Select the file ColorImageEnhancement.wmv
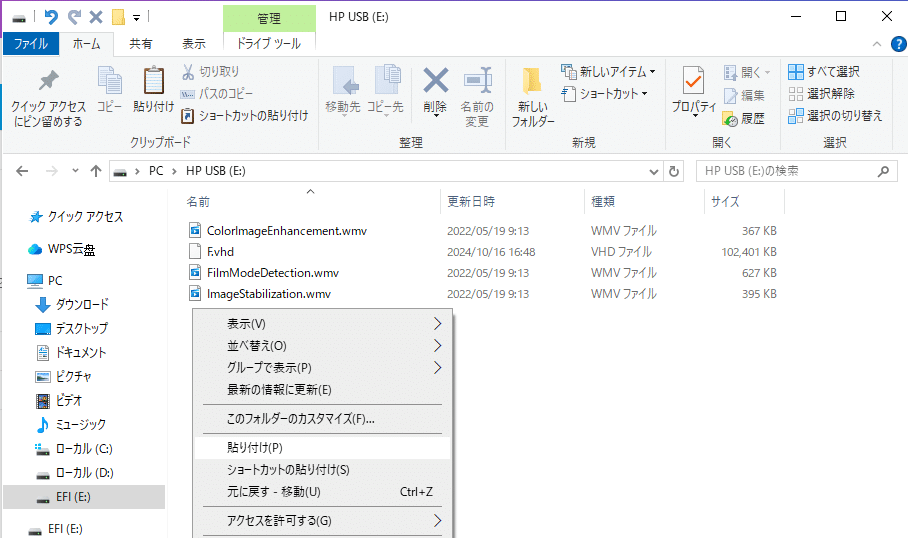The height and width of the screenshot is (538, 908). [x=287, y=230]
